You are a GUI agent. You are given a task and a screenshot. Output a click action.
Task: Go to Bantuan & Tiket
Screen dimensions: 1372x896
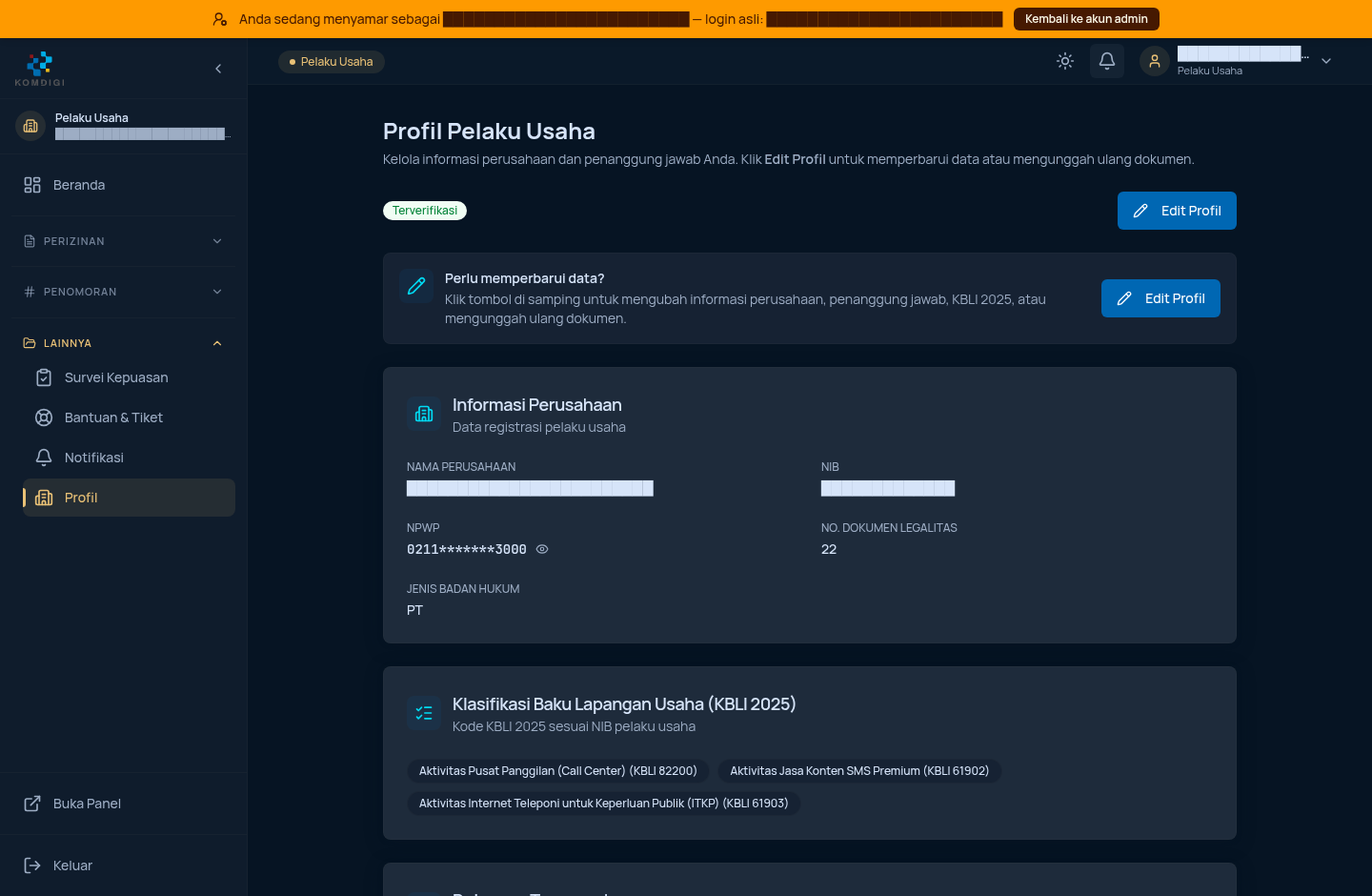click(x=129, y=417)
